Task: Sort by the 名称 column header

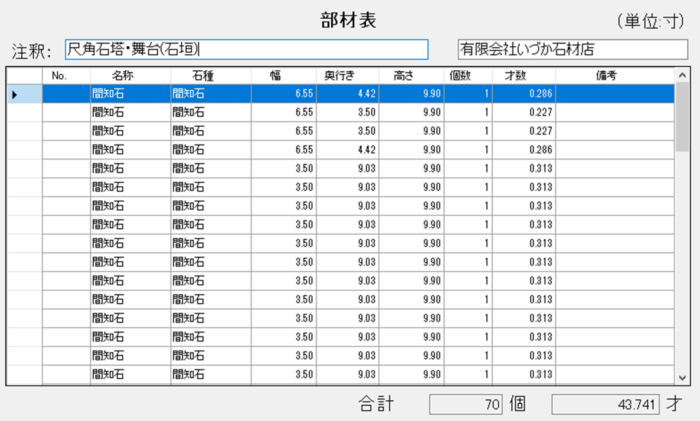Action: point(130,76)
